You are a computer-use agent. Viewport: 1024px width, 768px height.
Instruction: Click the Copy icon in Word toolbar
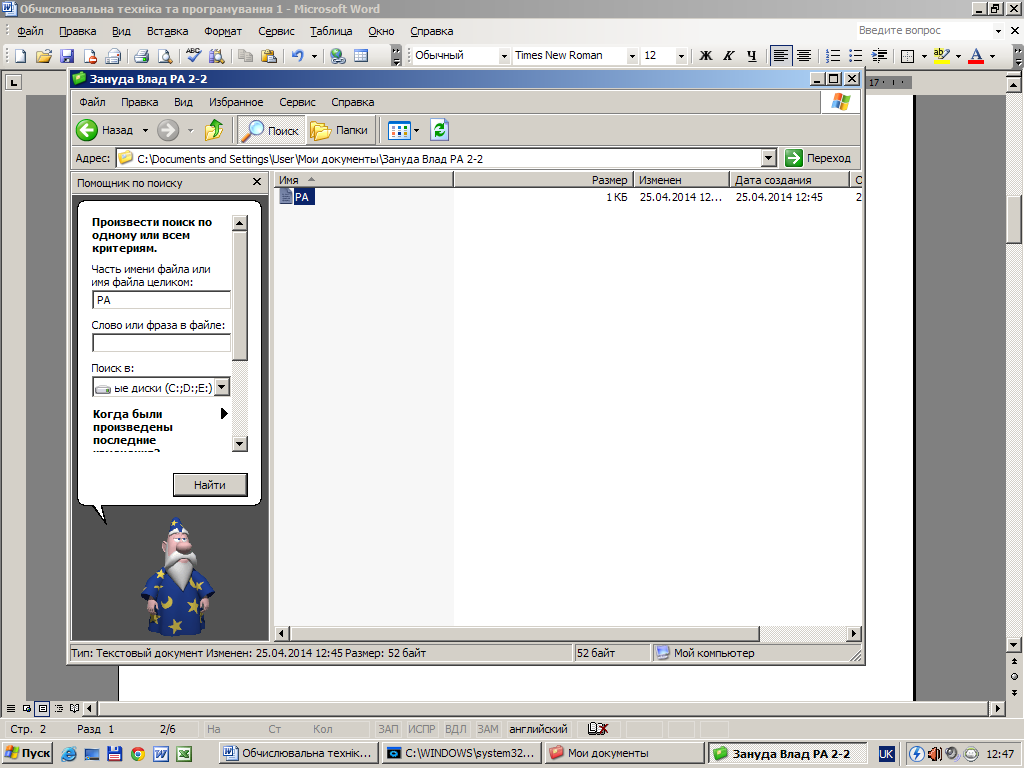(x=246, y=56)
